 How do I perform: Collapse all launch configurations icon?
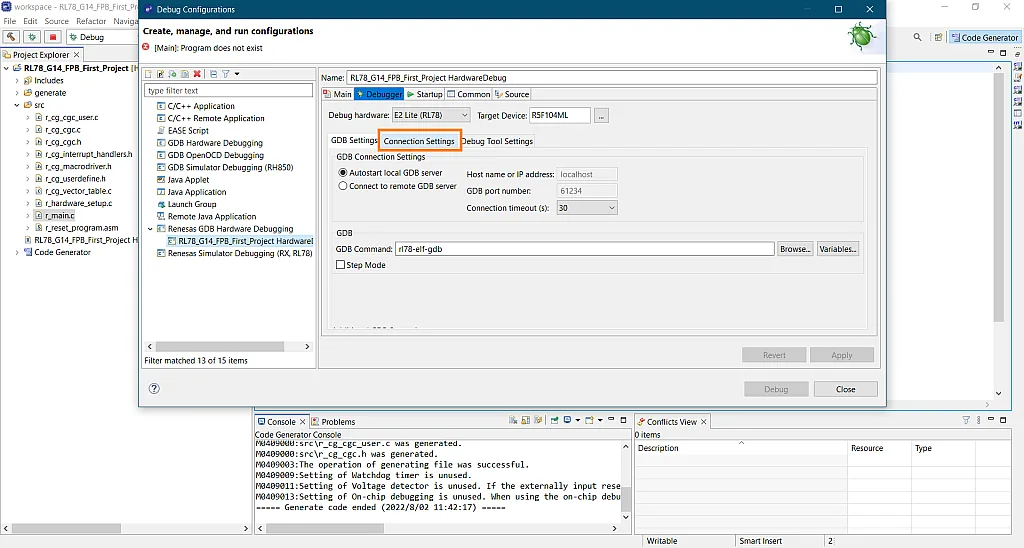(x=214, y=74)
